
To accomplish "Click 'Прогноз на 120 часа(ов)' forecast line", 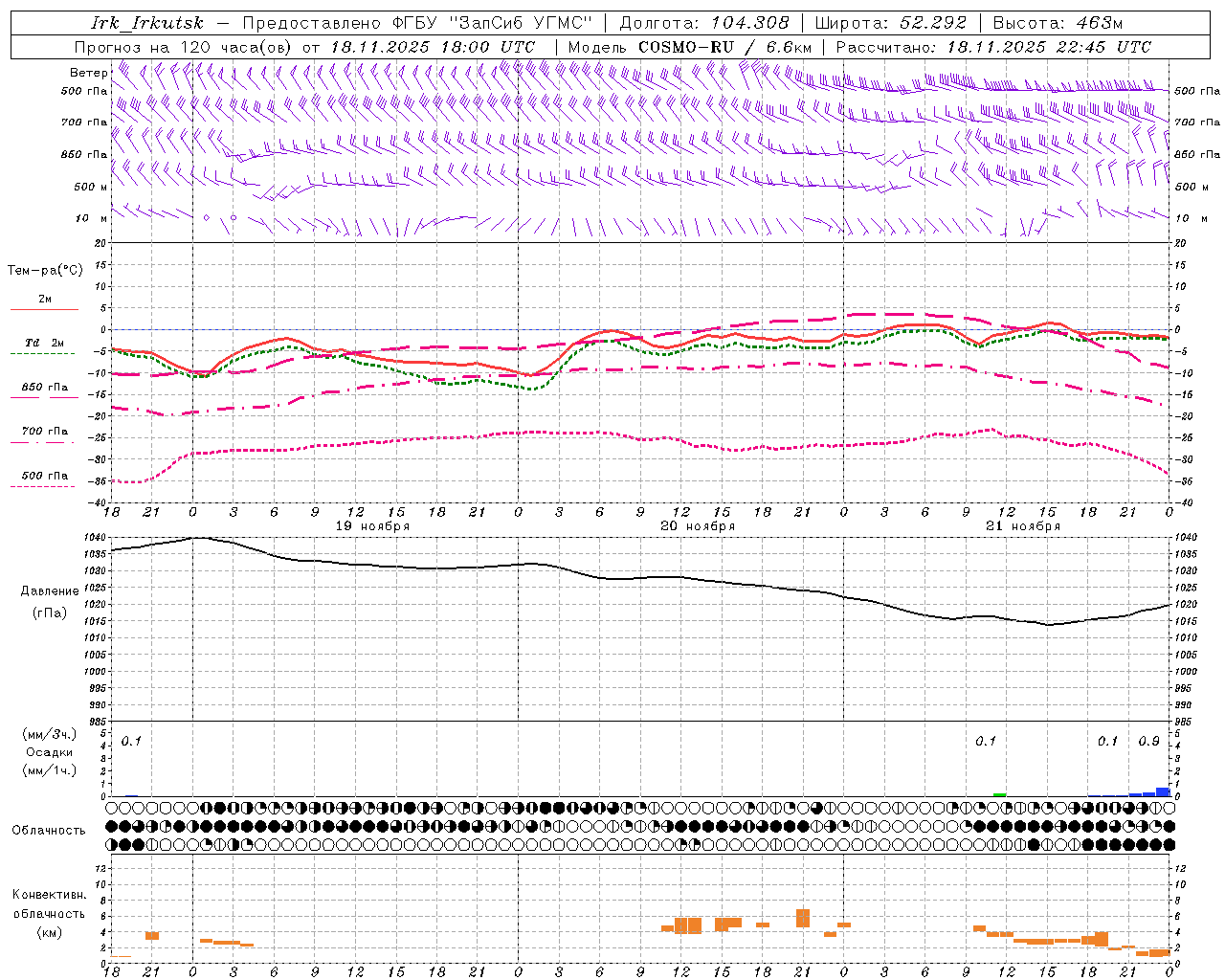I will (183, 47).
